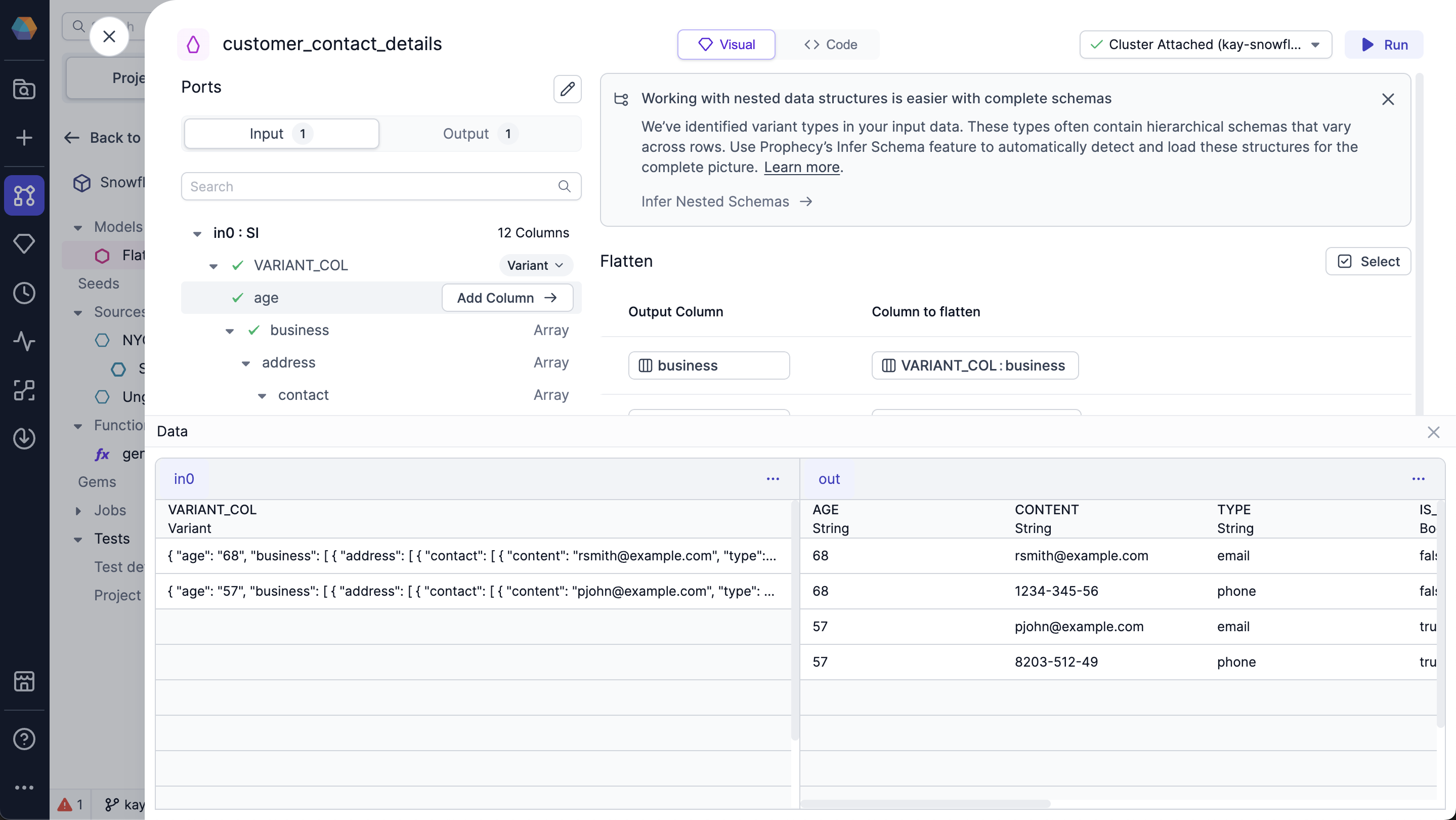This screenshot has height=820, width=1456.
Task: Open the Variant type dropdown
Action: [x=535, y=265]
